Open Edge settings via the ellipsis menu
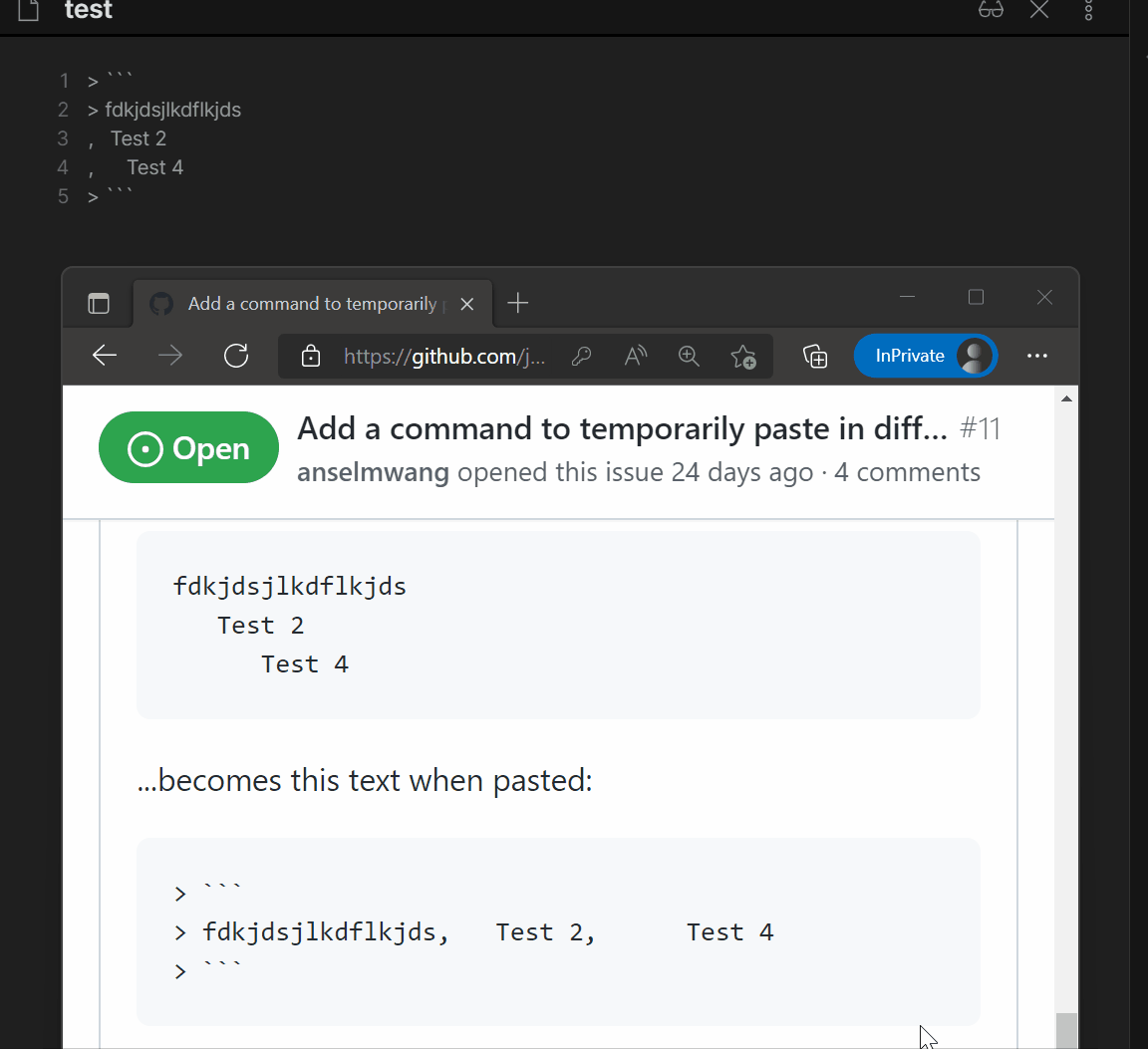 (1037, 356)
